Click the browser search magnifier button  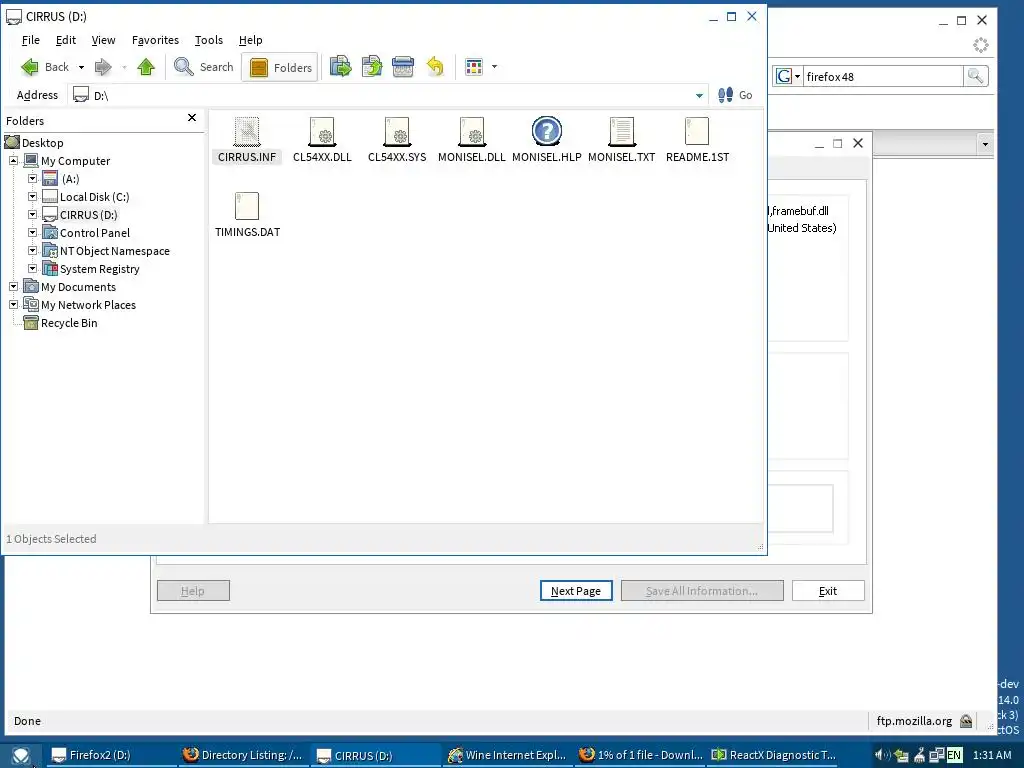pyautogui.click(x=976, y=76)
